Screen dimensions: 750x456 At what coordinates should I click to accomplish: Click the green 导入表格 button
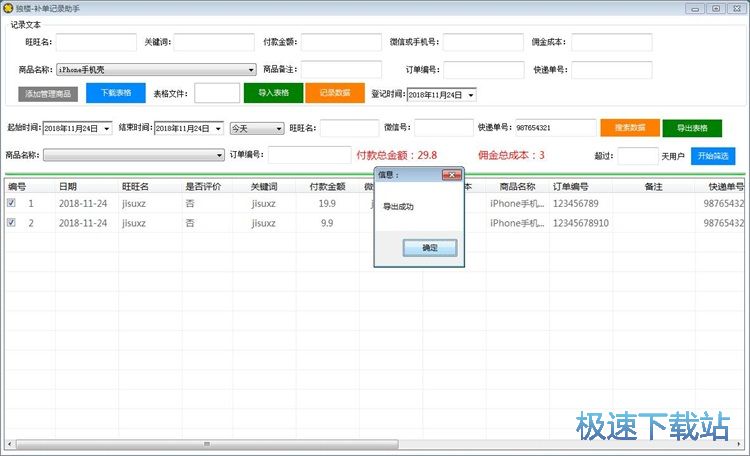click(274, 93)
